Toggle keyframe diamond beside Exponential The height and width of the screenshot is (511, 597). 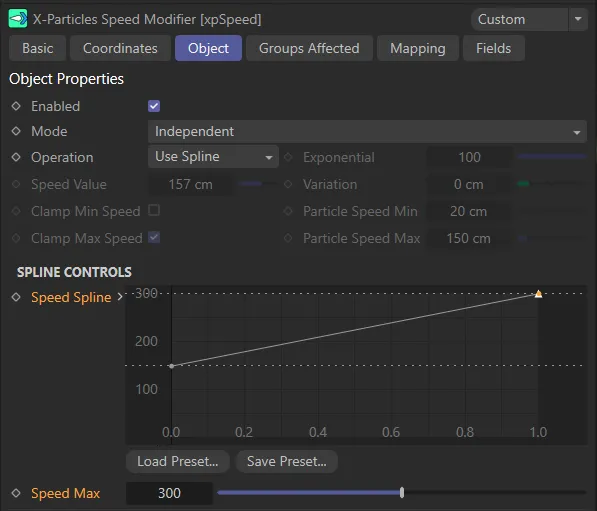coord(288,157)
